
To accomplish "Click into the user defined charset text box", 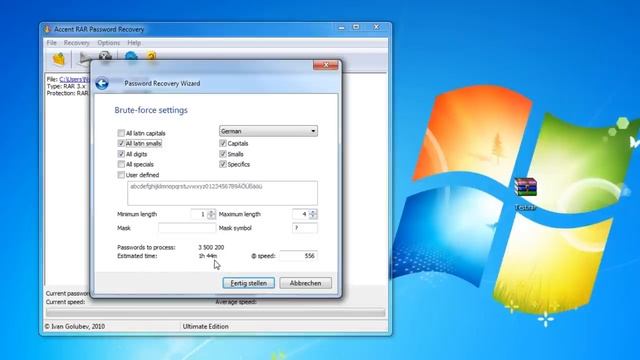I will pyautogui.click(x=222, y=193).
